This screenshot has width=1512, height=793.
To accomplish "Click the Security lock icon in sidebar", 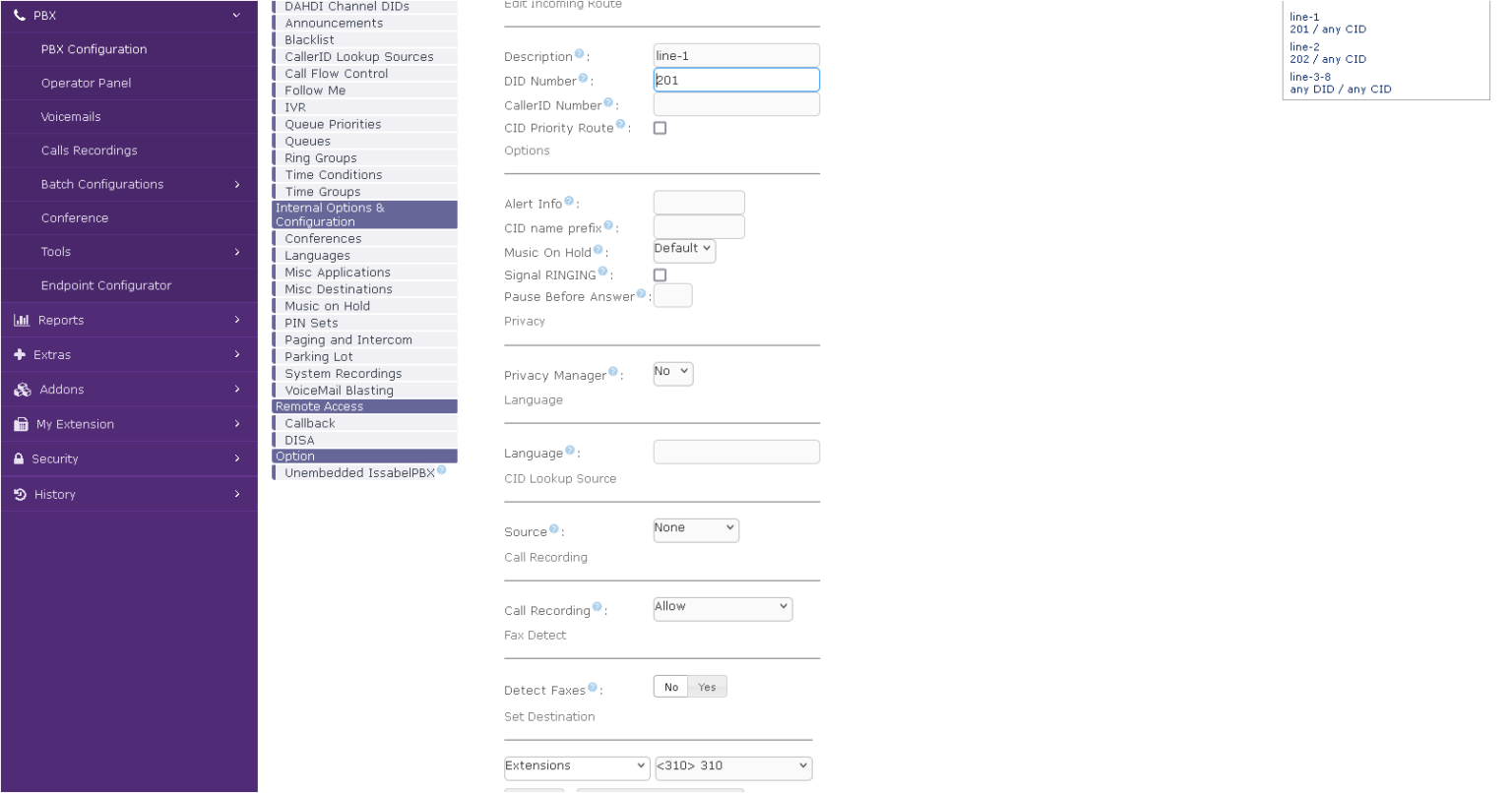I will [20, 459].
